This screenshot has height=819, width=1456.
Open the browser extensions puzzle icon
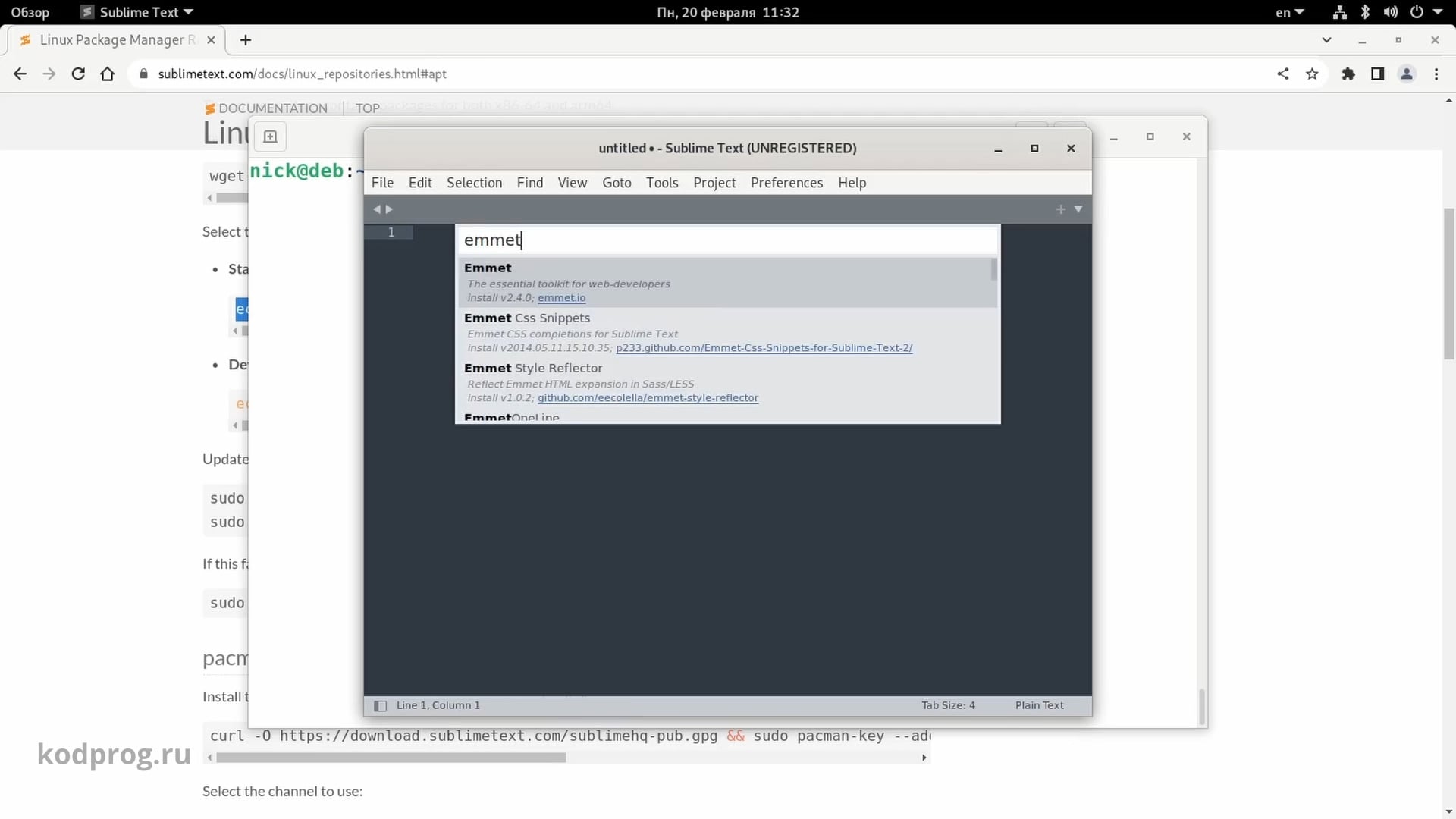pyautogui.click(x=1348, y=74)
